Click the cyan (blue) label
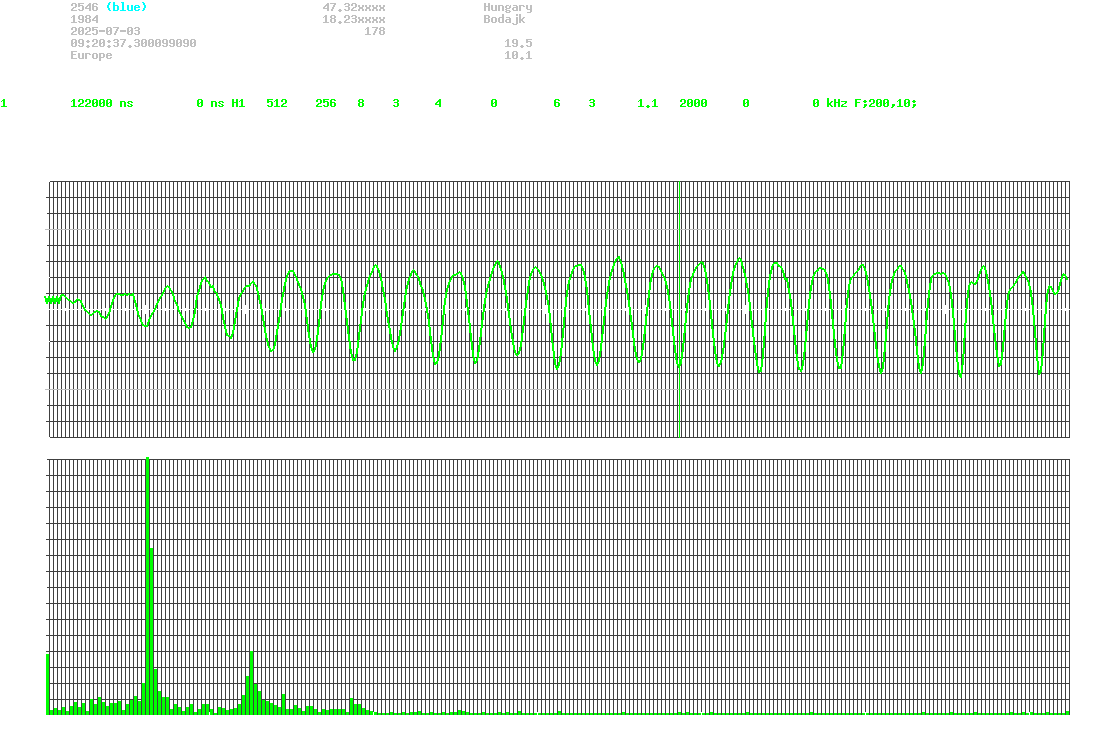Screen dimensions: 1095x737 pyautogui.click(x=126, y=7)
